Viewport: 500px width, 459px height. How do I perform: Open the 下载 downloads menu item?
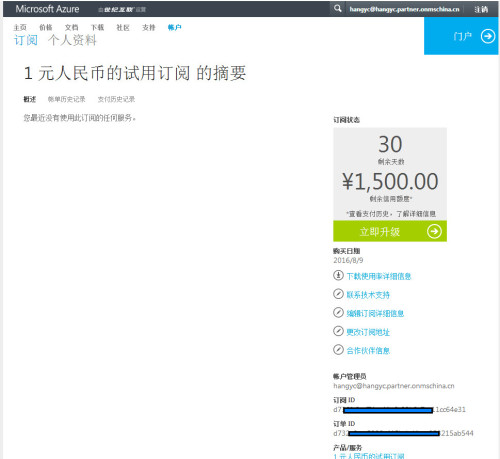(x=97, y=27)
